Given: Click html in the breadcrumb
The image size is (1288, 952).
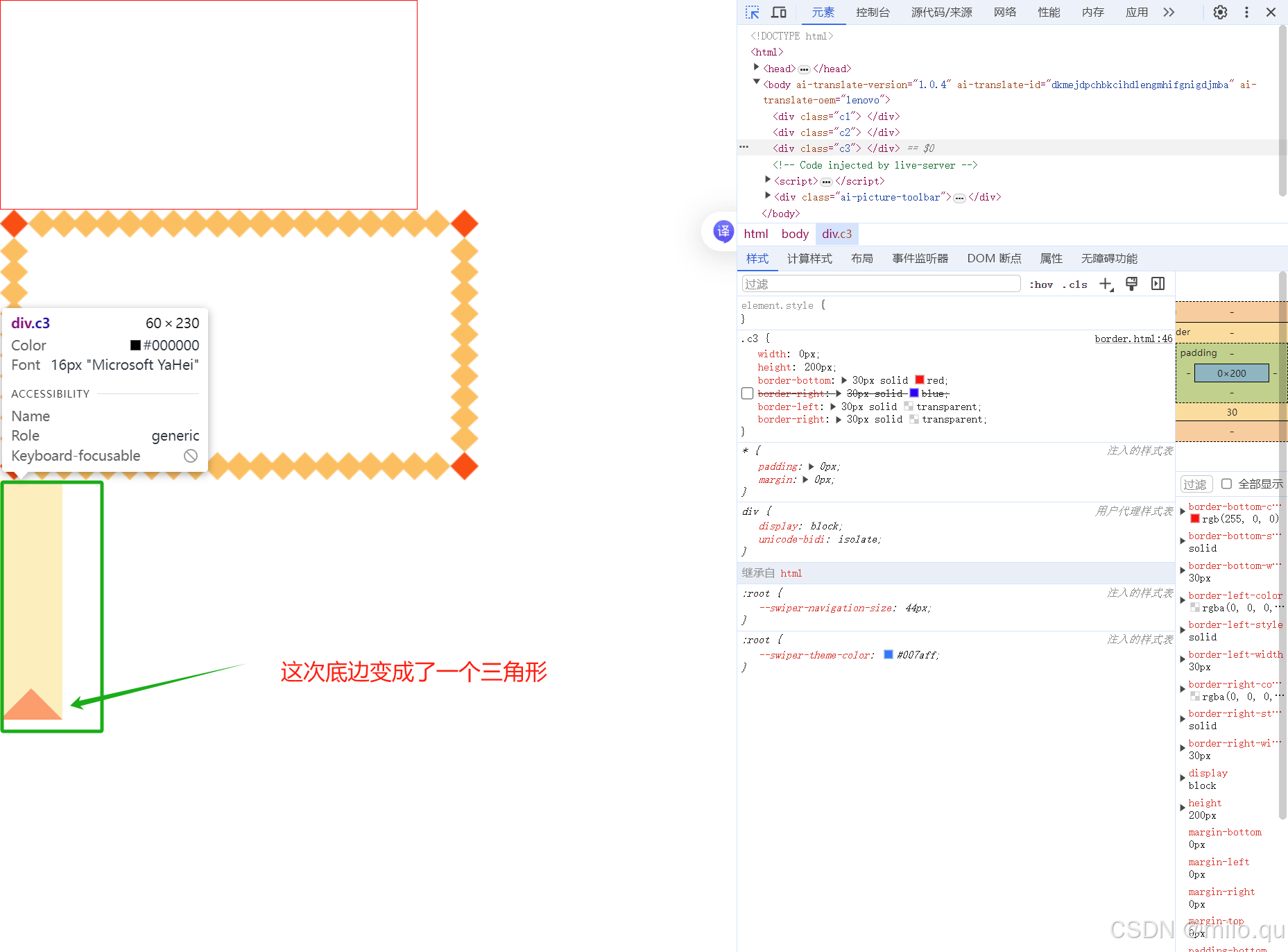Looking at the screenshot, I should click(756, 234).
